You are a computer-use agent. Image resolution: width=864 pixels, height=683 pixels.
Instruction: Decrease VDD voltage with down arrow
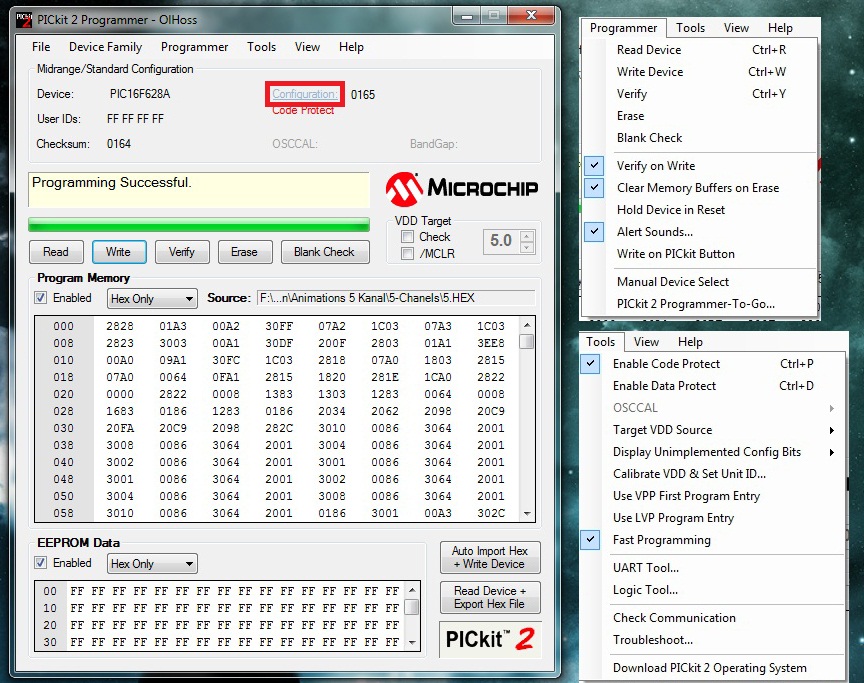tap(527, 247)
